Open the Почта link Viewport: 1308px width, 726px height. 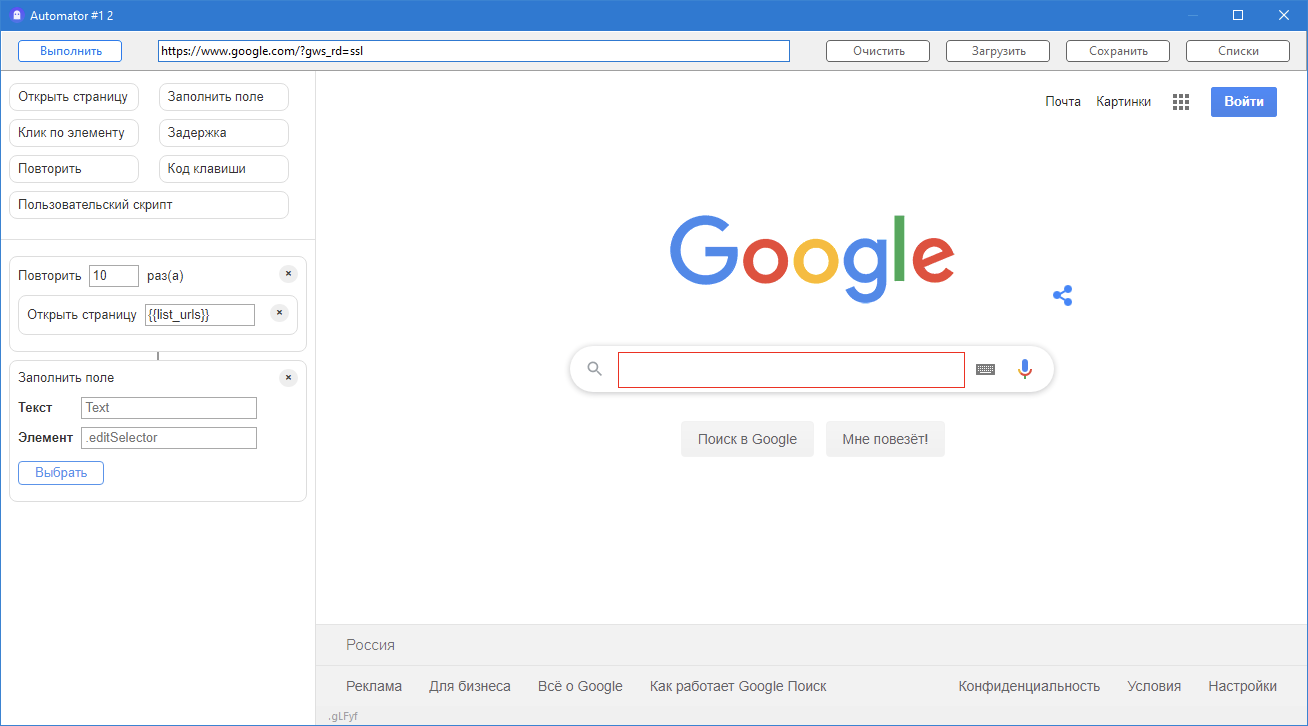[1063, 102]
